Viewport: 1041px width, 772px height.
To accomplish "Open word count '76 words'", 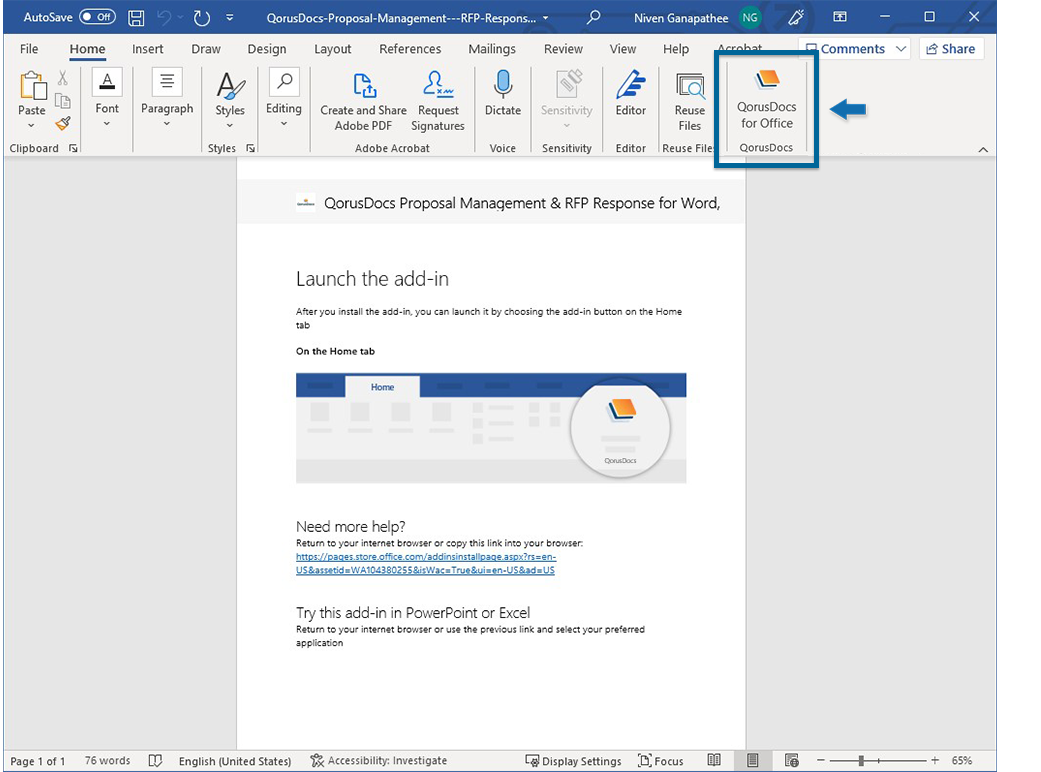I will 108,761.
